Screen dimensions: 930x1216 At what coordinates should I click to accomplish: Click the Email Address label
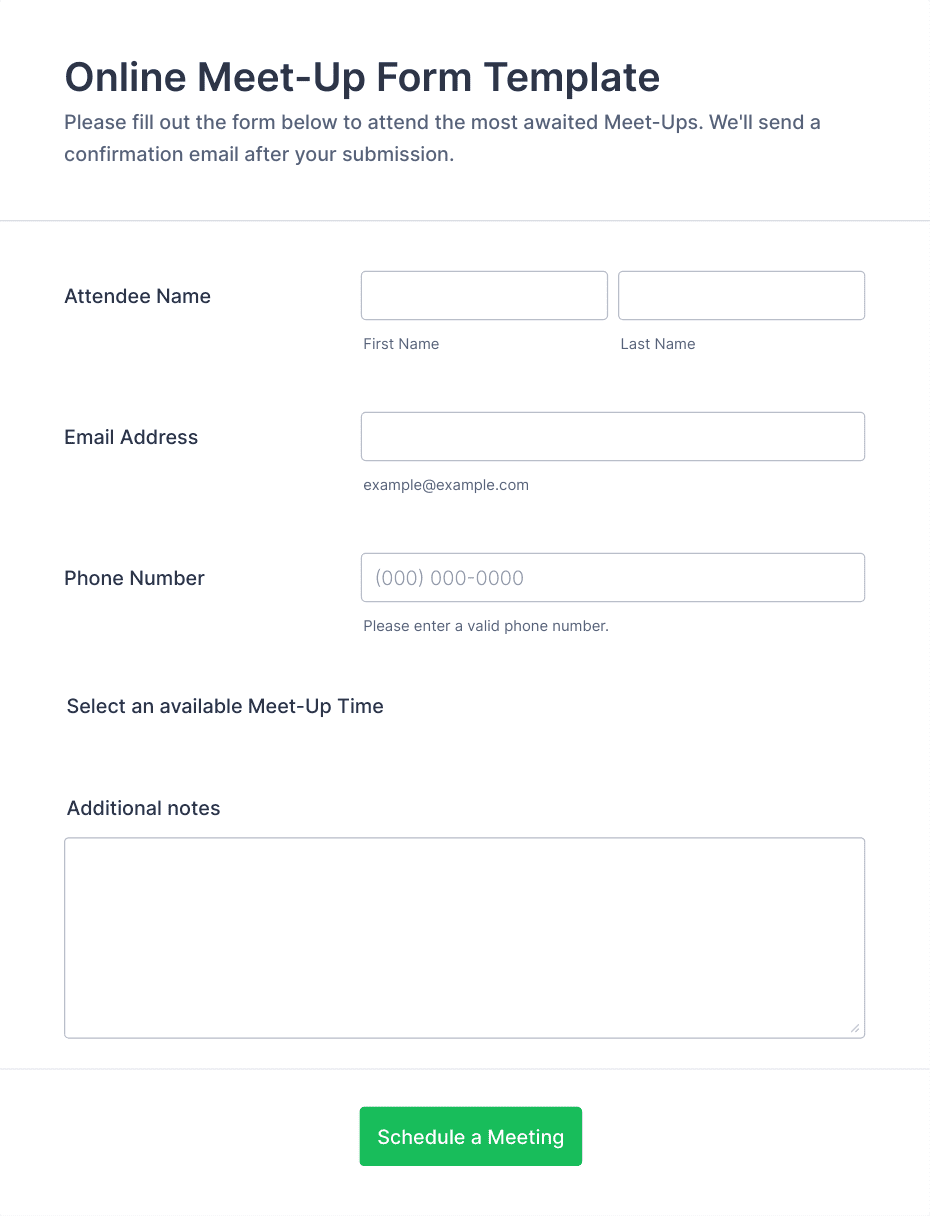(x=131, y=437)
